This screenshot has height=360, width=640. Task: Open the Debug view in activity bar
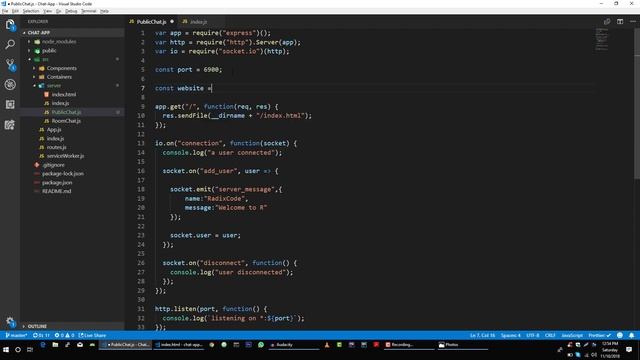click(10, 84)
